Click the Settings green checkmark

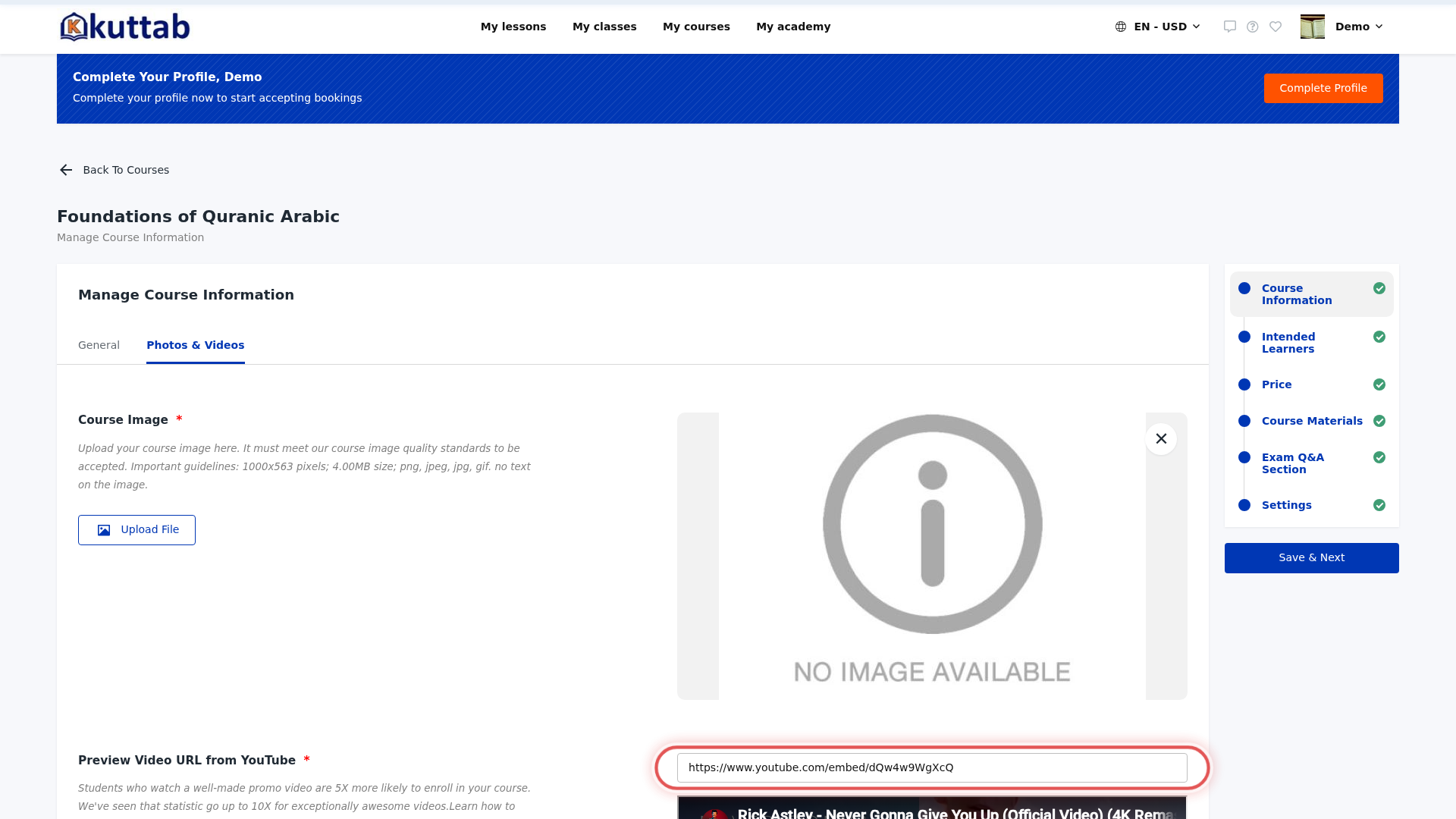[1379, 505]
